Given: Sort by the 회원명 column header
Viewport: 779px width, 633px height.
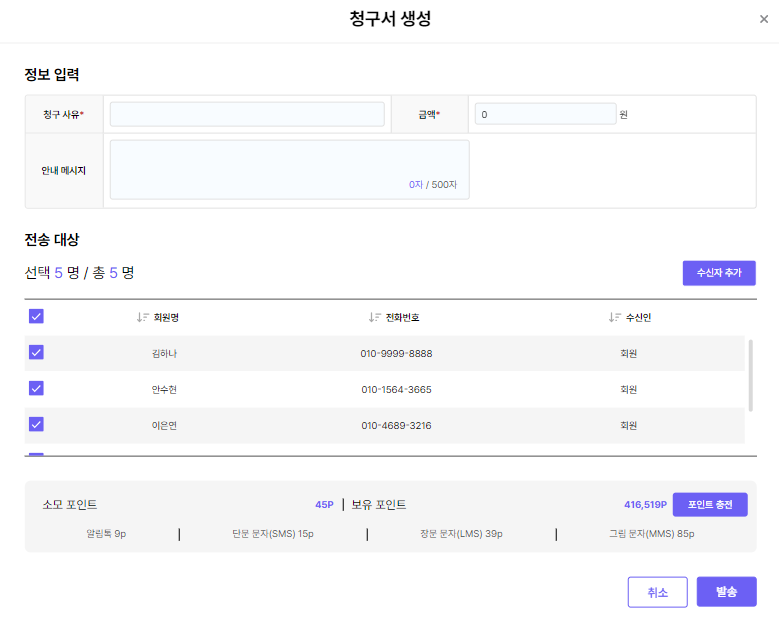Looking at the screenshot, I should pos(166,317).
